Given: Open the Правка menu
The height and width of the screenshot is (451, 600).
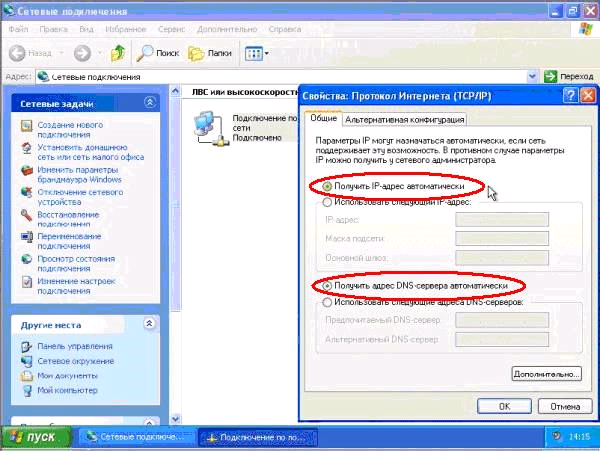Looking at the screenshot, I should [53, 29].
